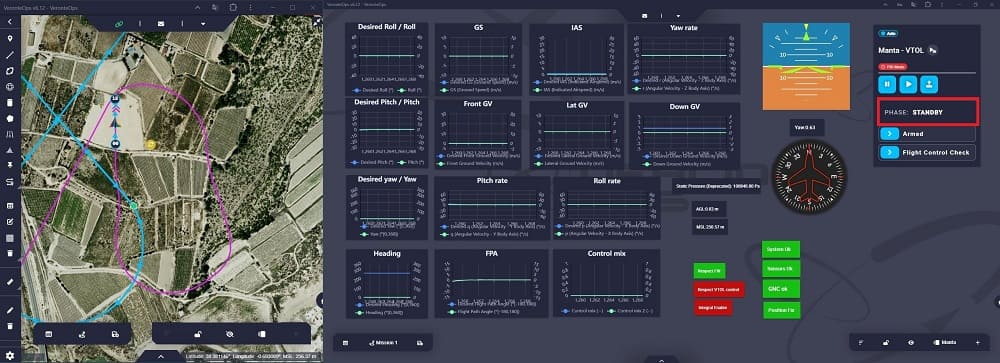Click the Respect VTOL control red indicator
Image resolution: width=1000 pixels, height=363 pixels.
(719, 290)
